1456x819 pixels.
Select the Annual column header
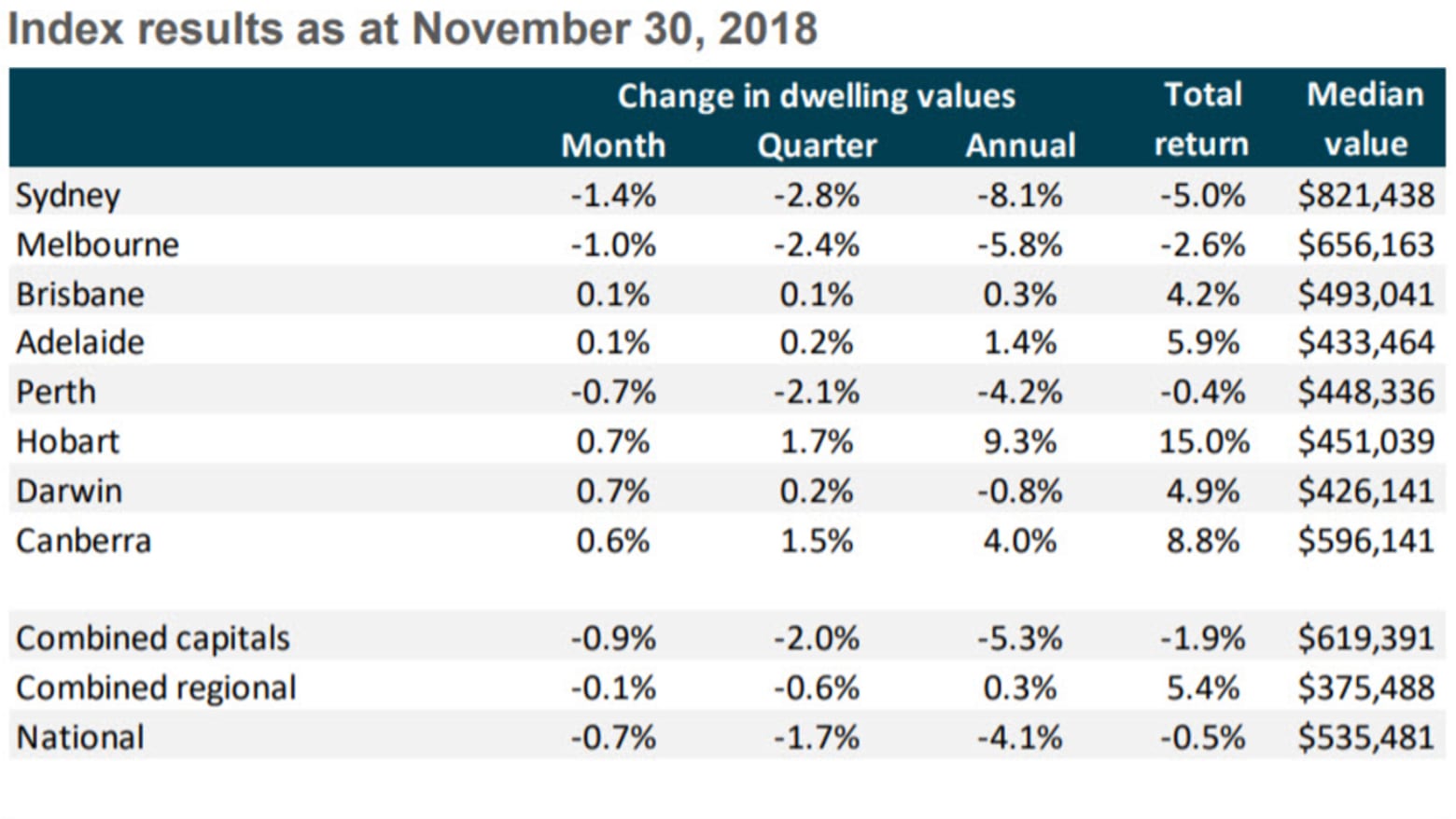tap(1020, 146)
